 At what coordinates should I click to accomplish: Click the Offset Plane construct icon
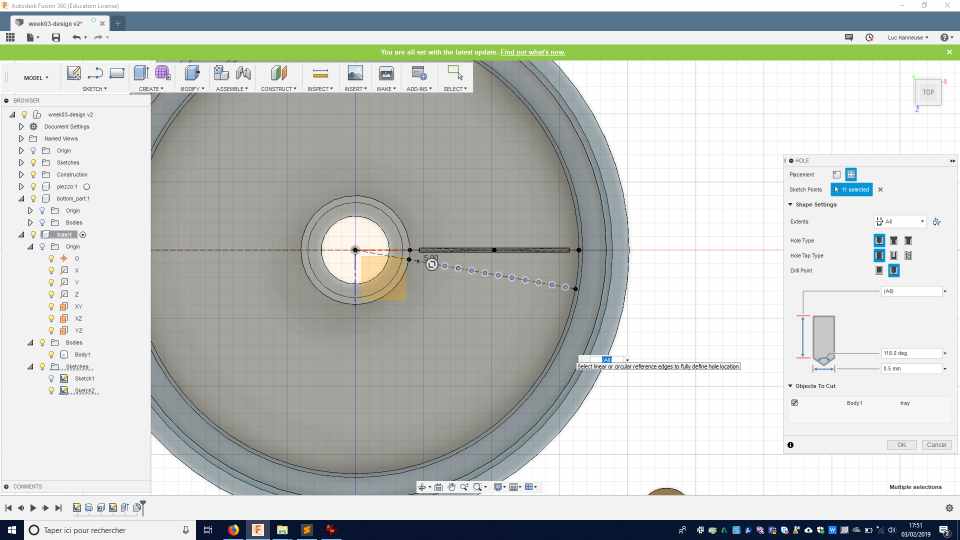pos(279,73)
